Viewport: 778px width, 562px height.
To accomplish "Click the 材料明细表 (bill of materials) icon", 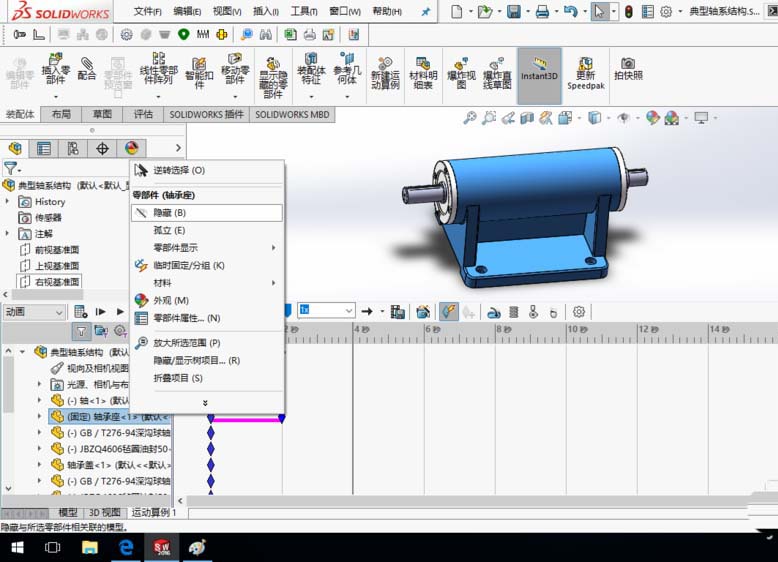I will pos(423,71).
